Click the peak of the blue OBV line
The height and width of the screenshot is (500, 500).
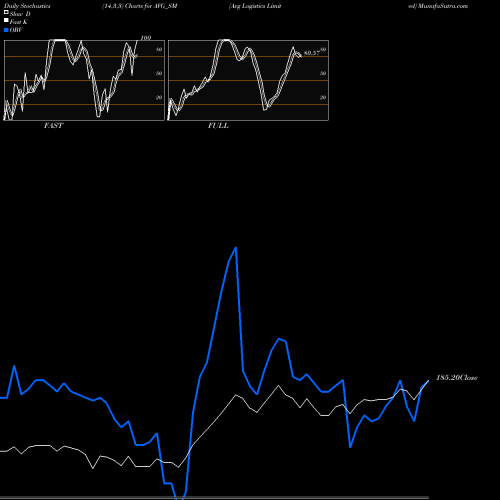(236, 248)
